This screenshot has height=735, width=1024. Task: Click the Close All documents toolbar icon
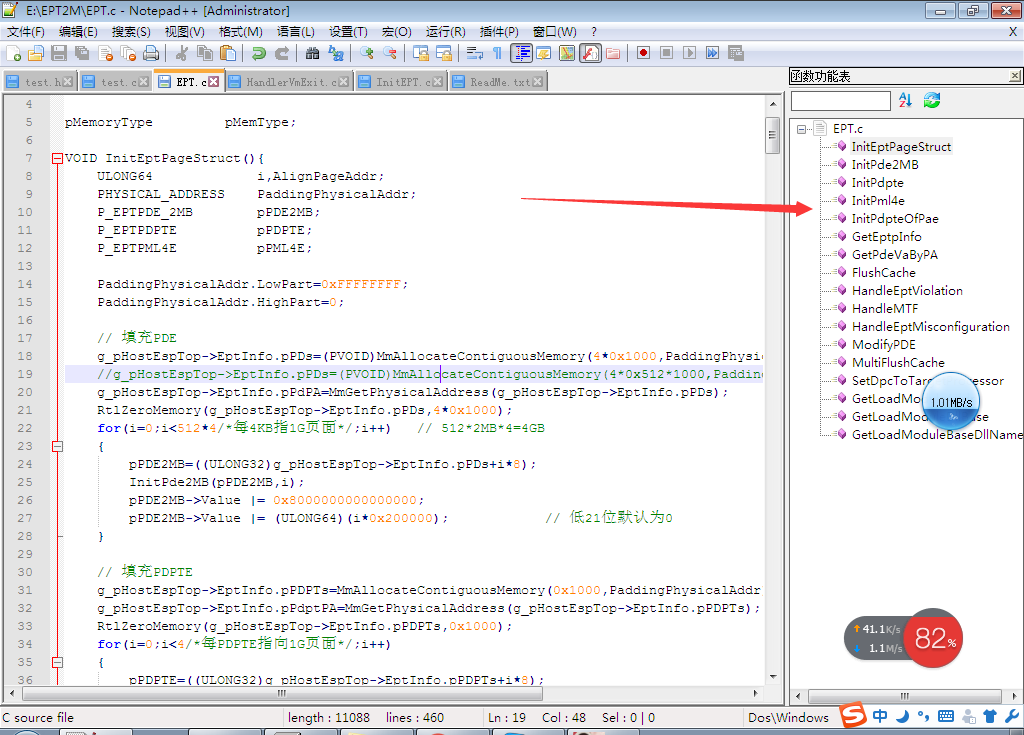click(128, 54)
